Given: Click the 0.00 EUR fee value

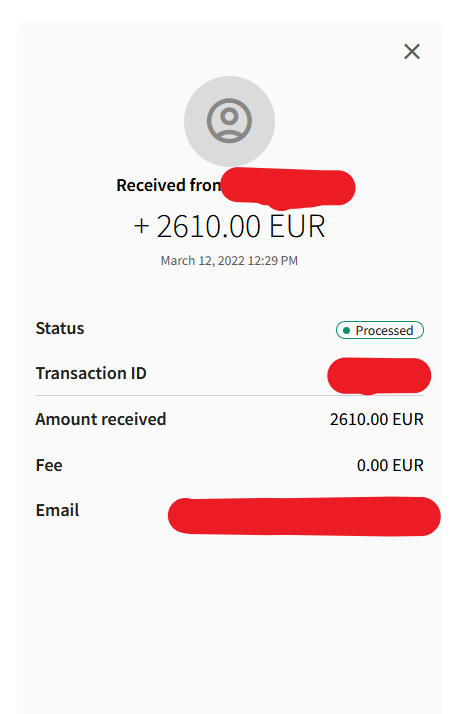Looking at the screenshot, I should coord(390,465).
